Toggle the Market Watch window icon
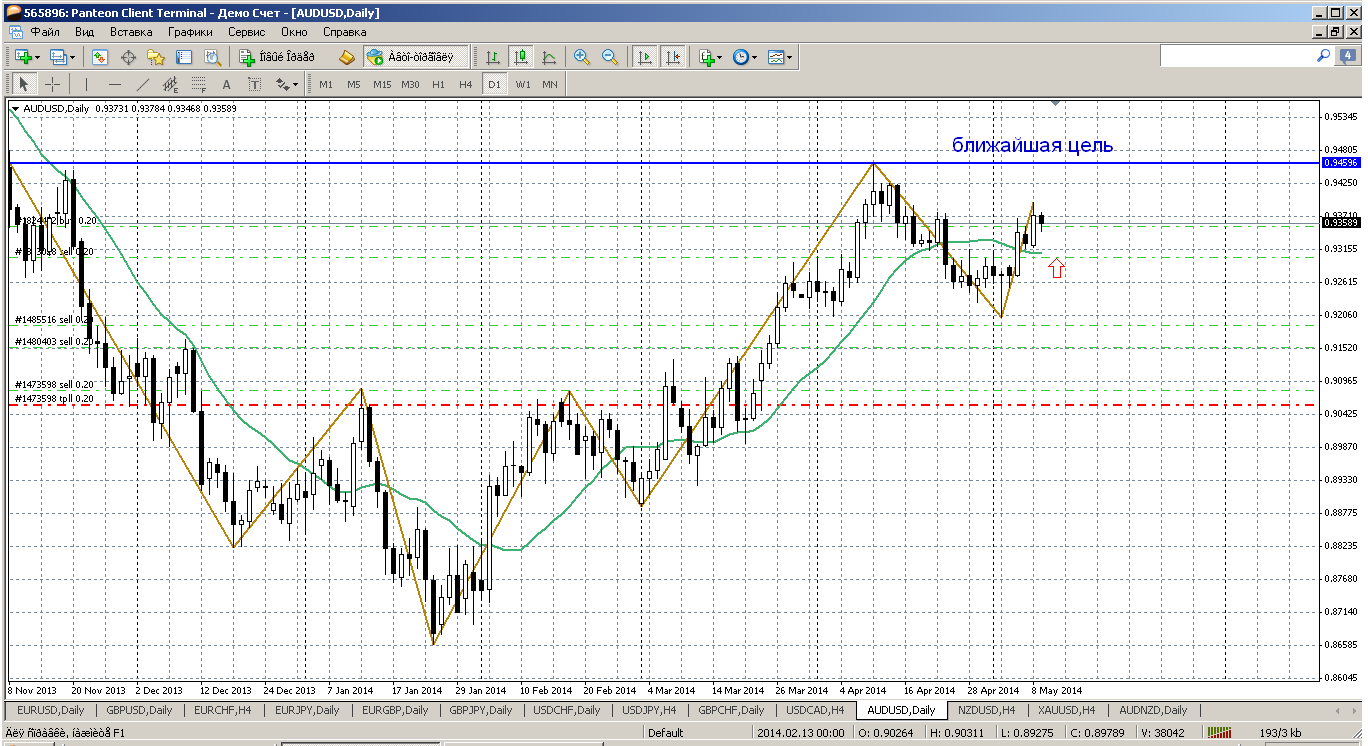1368x746 pixels. point(100,57)
